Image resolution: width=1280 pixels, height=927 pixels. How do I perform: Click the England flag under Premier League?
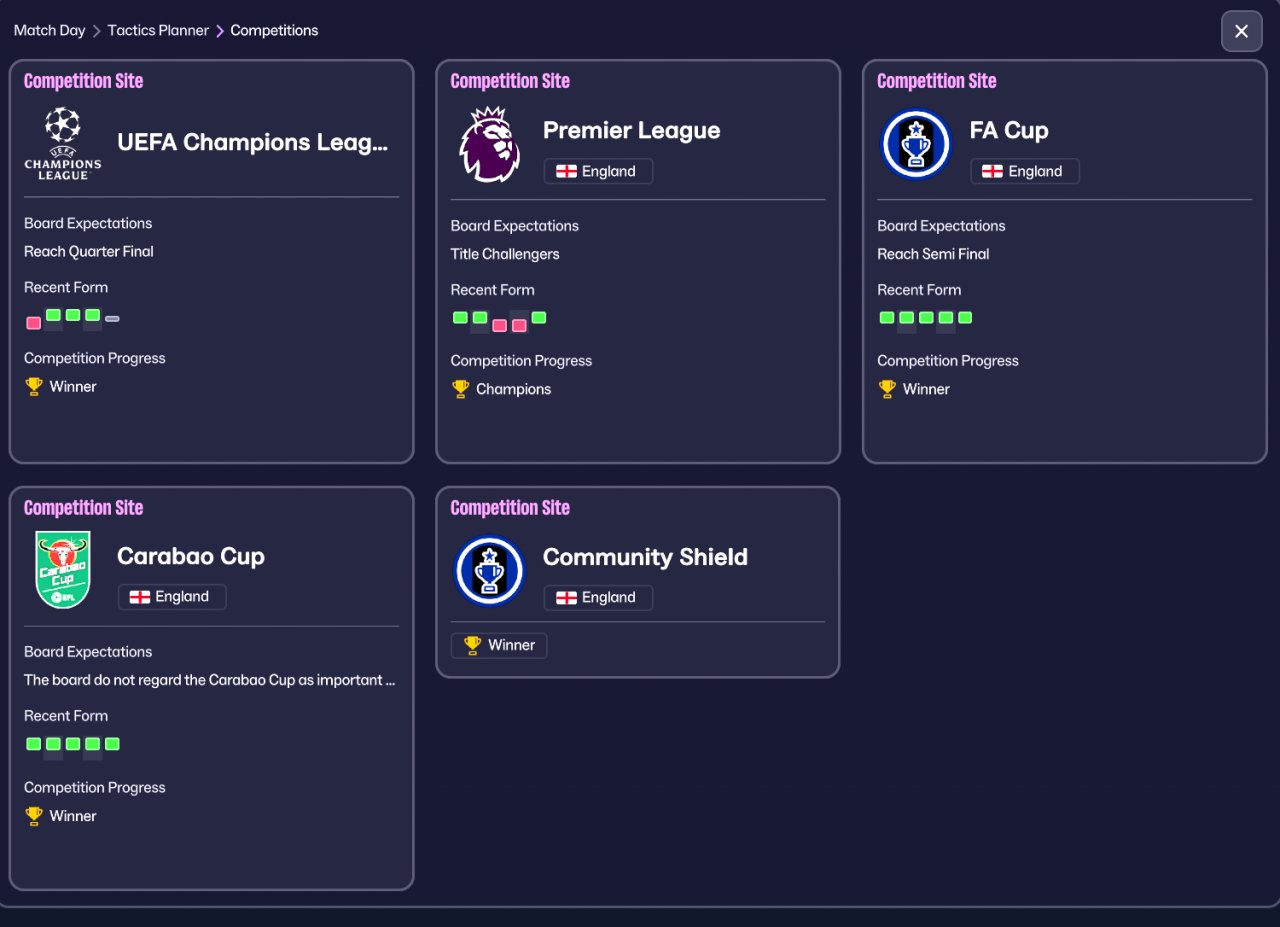click(x=566, y=171)
